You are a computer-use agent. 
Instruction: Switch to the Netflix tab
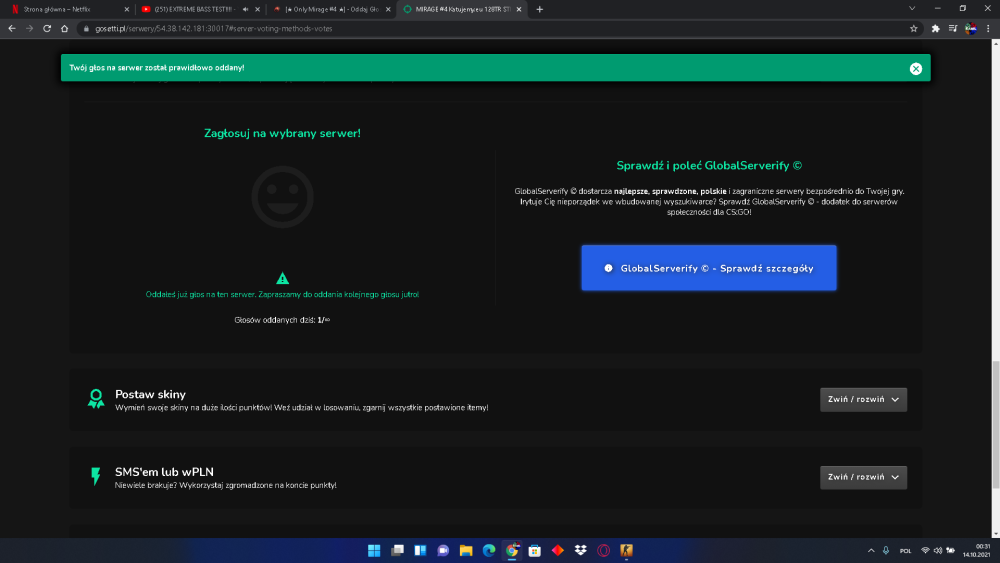click(x=68, y=10)
